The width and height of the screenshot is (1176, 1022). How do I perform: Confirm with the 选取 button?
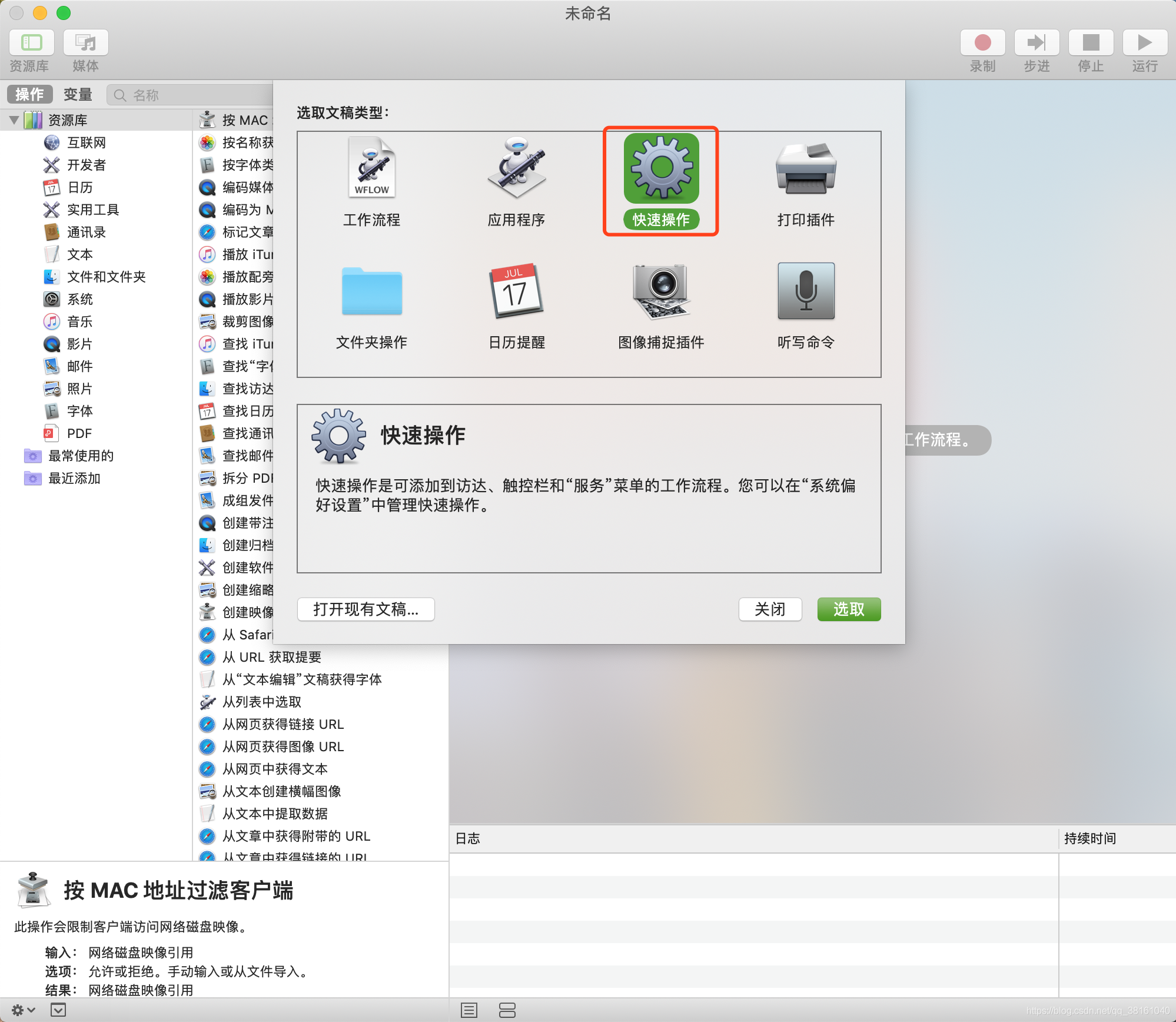(848, 609)
